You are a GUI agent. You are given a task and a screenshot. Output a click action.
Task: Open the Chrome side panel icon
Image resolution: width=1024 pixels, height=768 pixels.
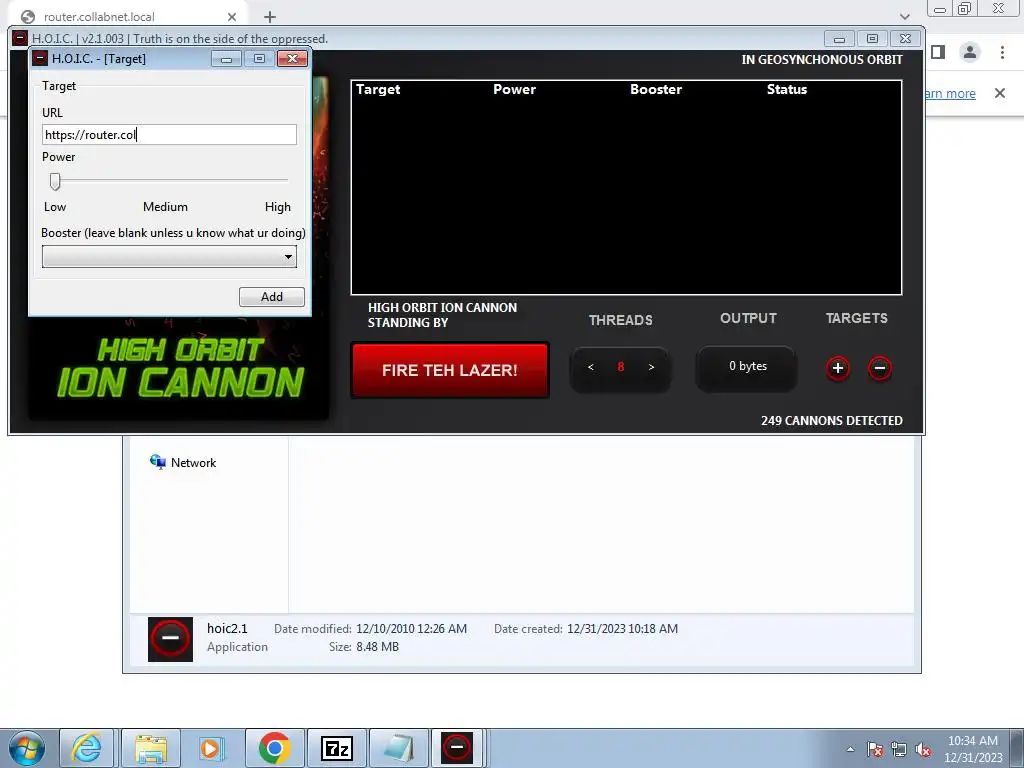pyautogui.click(x=938, y=52)
